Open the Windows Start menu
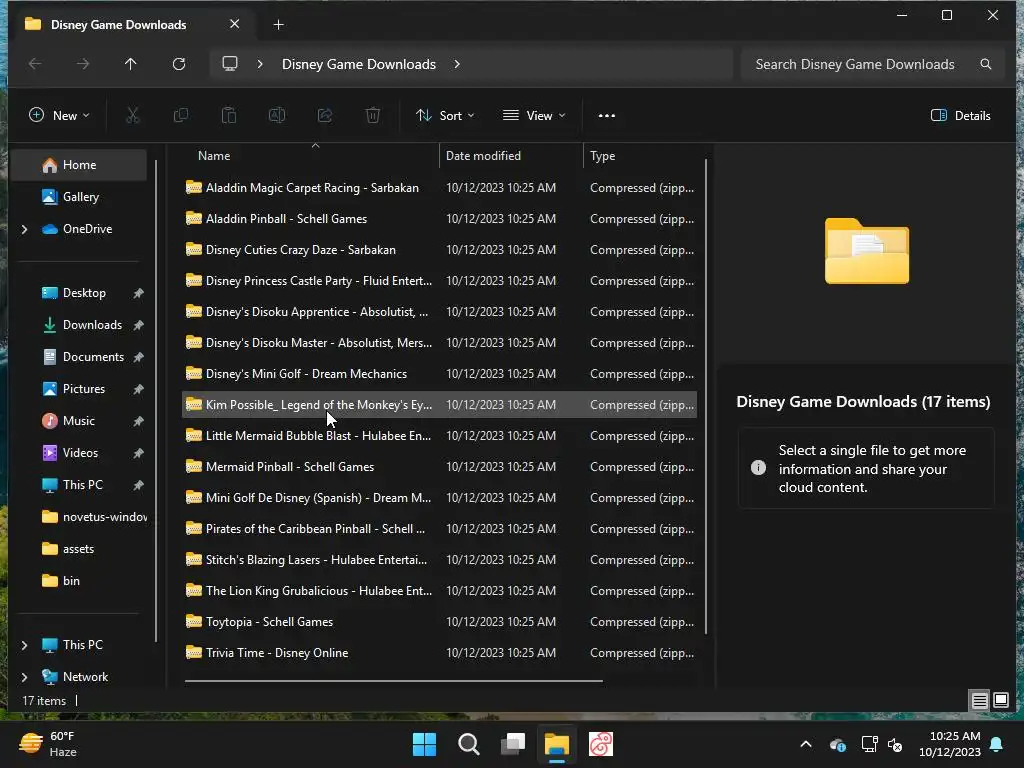Screen dimensions: 1024x768 424,744
